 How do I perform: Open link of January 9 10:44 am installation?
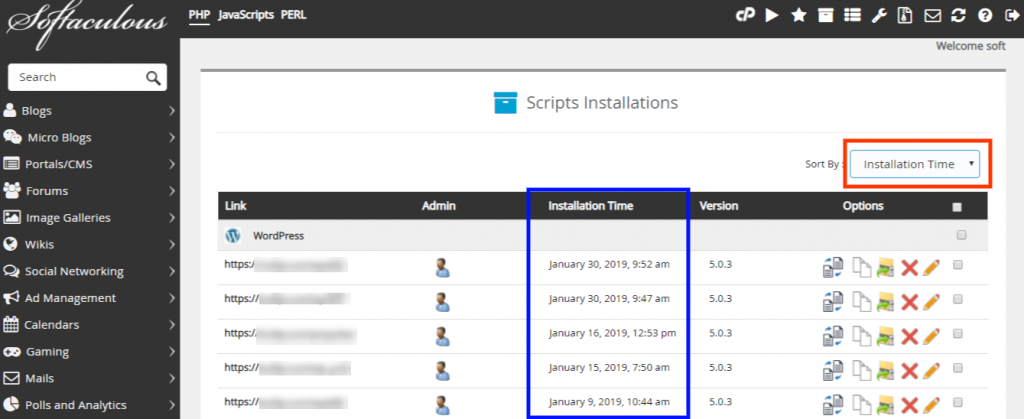coord(287,402)
